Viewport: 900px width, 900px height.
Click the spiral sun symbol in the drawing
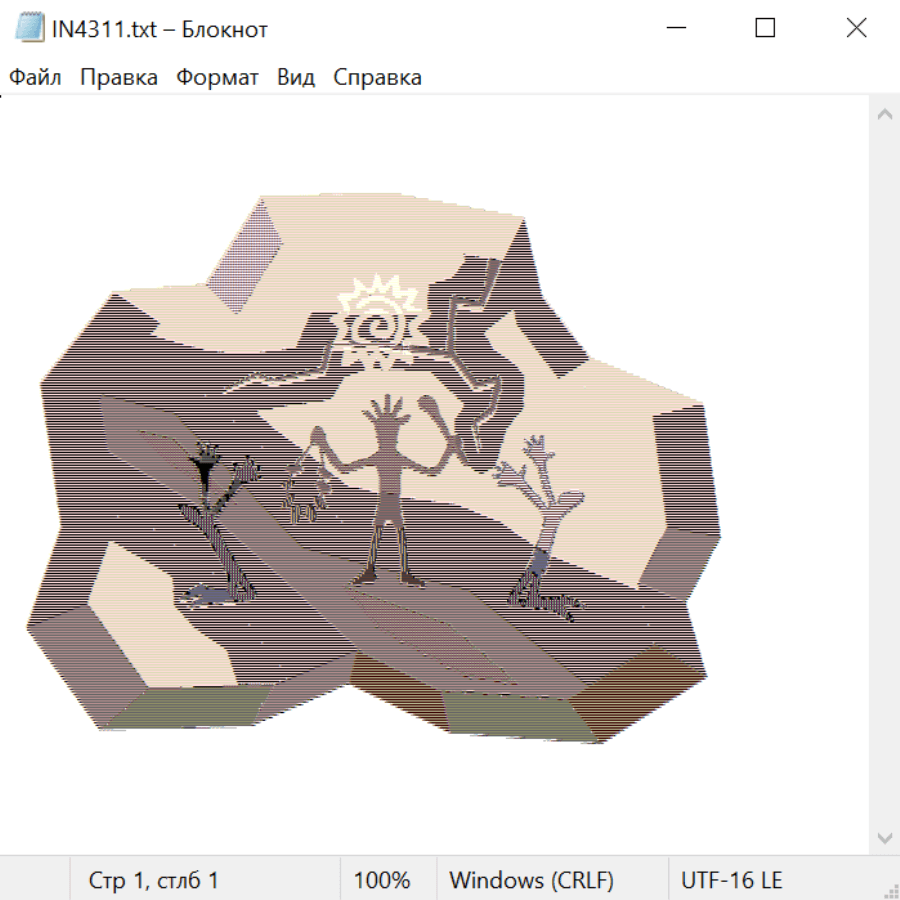click(377, 322)
